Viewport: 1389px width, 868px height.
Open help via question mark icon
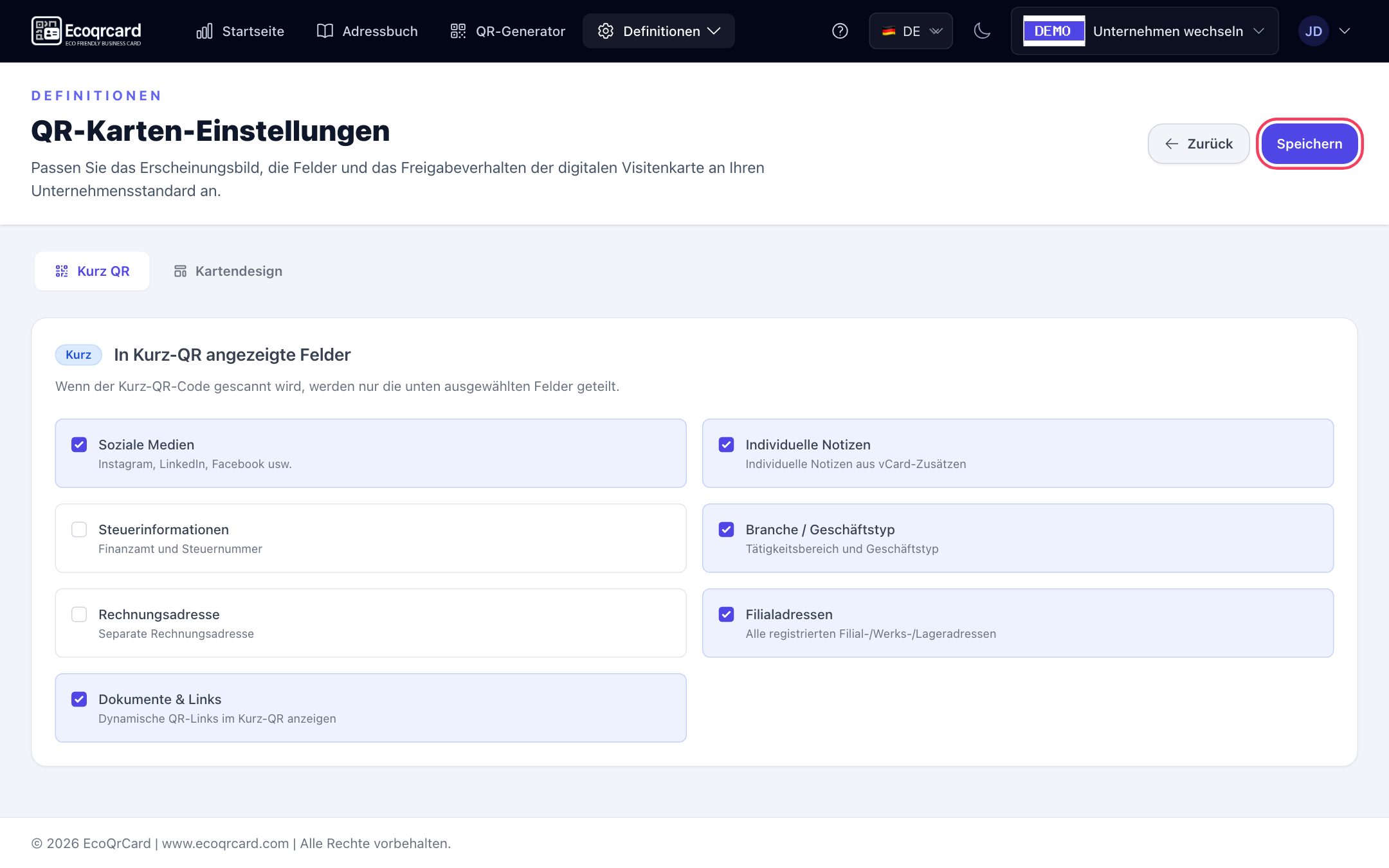[x=840, y=31]
